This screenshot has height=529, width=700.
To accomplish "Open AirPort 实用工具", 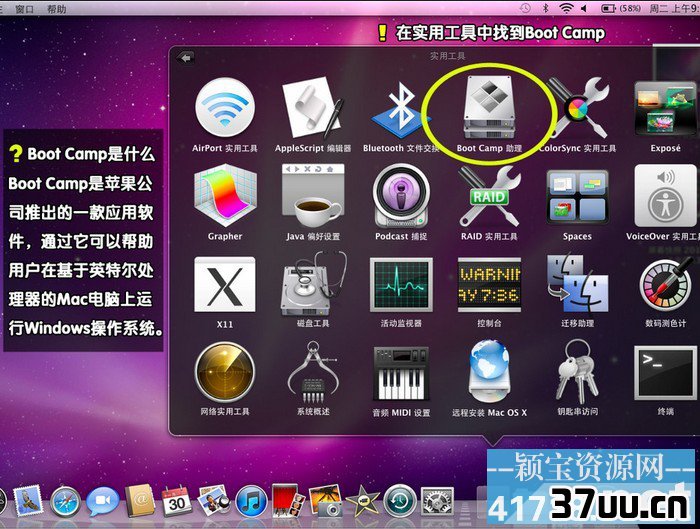I will (225, 108).
